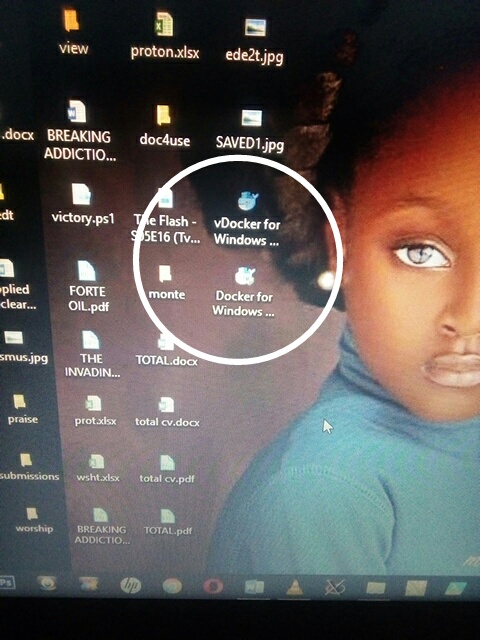Select the prot.xlsx spreadsheet icon
Image resolution: width=480 pixels, height=640 pixels.
coord(95,411)
